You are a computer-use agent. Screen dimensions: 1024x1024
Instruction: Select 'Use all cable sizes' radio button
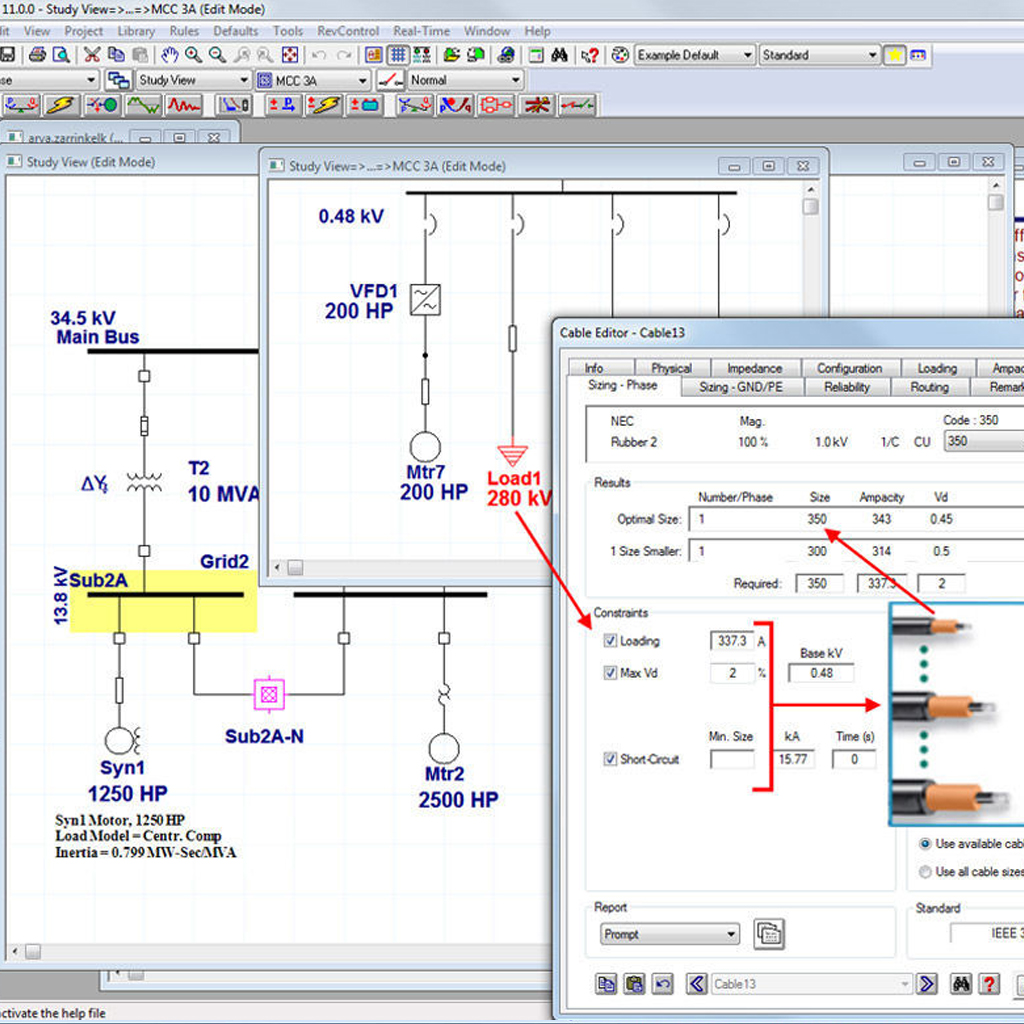click(x=925, y=872)
